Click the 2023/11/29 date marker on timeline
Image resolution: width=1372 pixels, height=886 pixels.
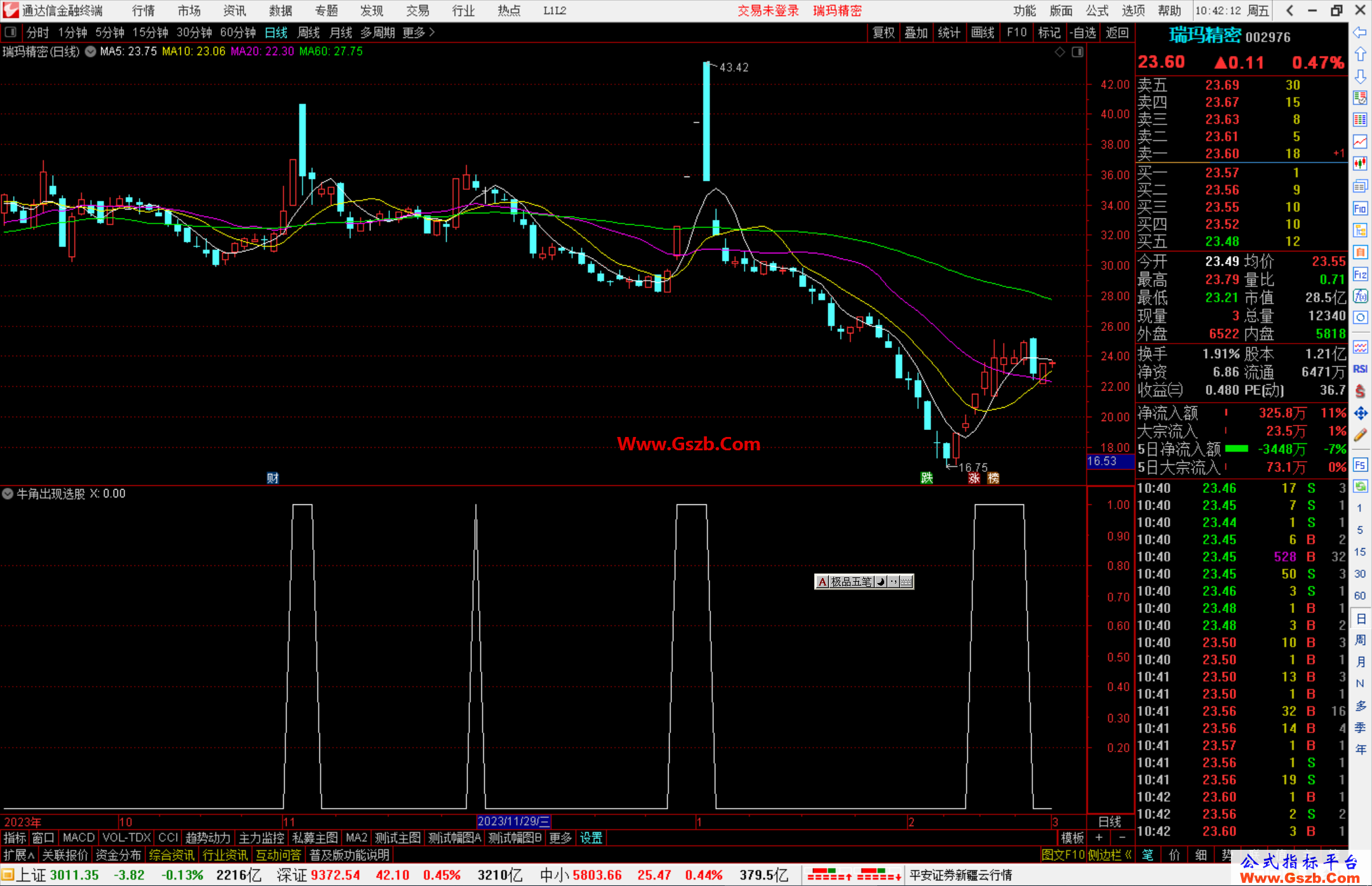(x=514, y=821)
